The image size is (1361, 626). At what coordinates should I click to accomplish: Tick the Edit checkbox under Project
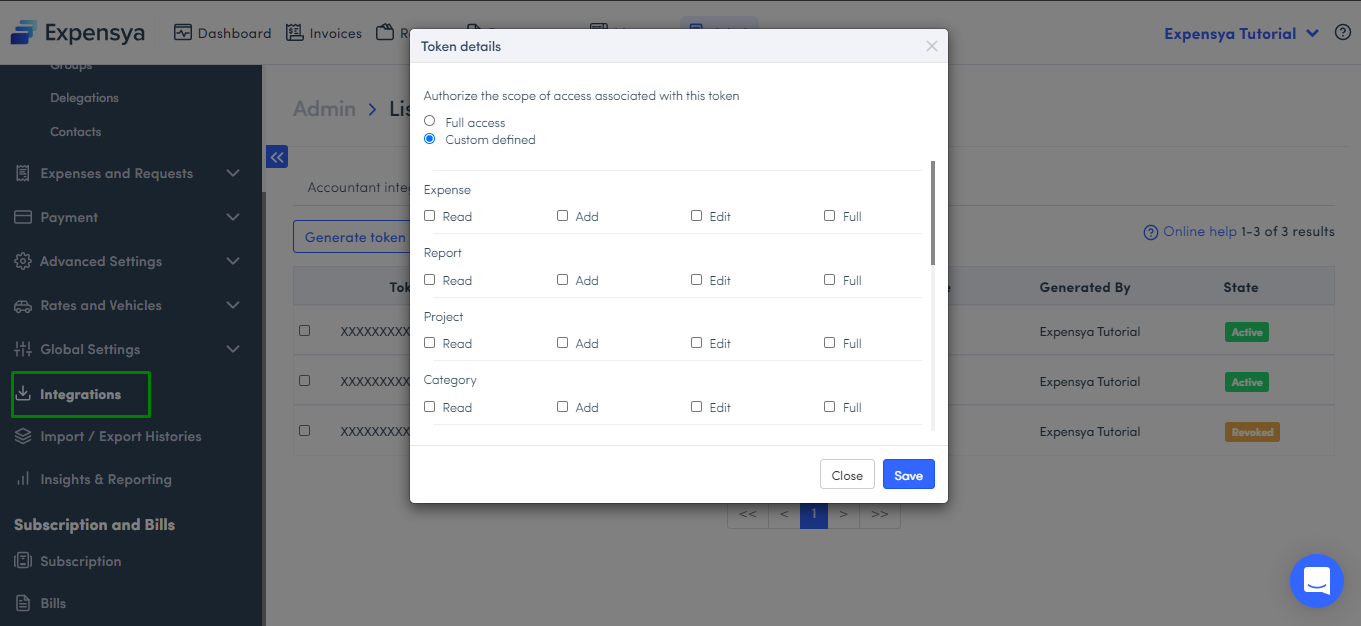pyautogui.click(x=696, y=343)
